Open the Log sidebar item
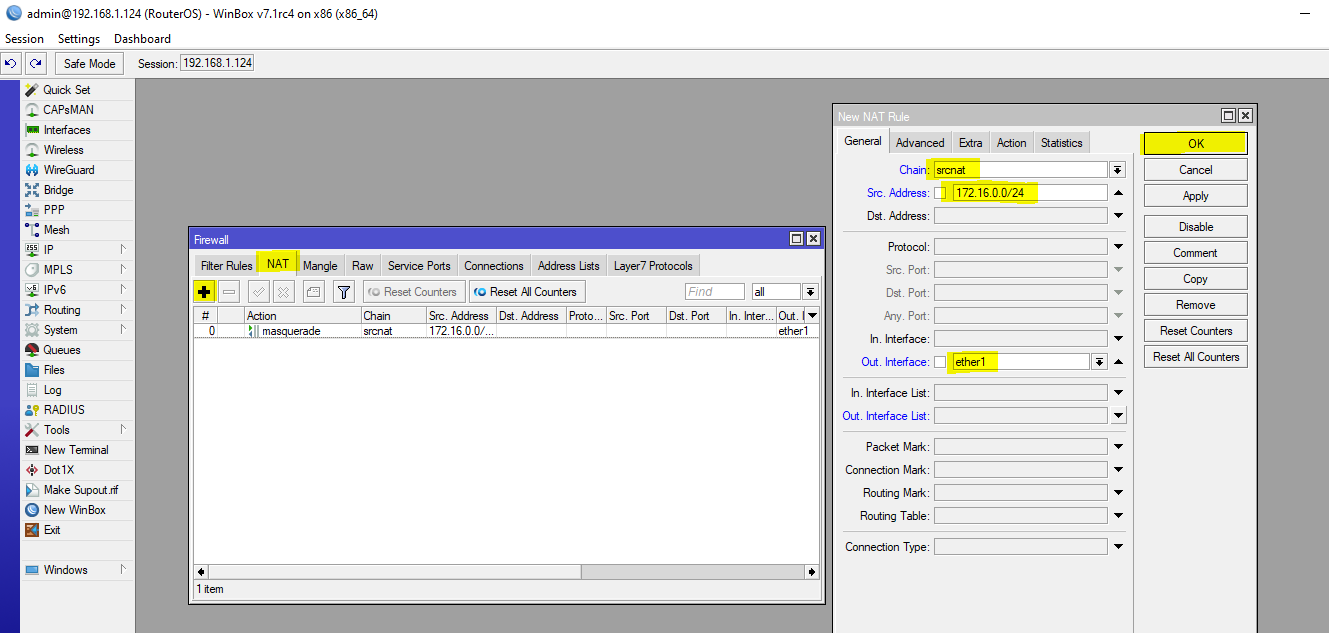The height and width of the screenshot is (633, 1329). coord(52,390)
